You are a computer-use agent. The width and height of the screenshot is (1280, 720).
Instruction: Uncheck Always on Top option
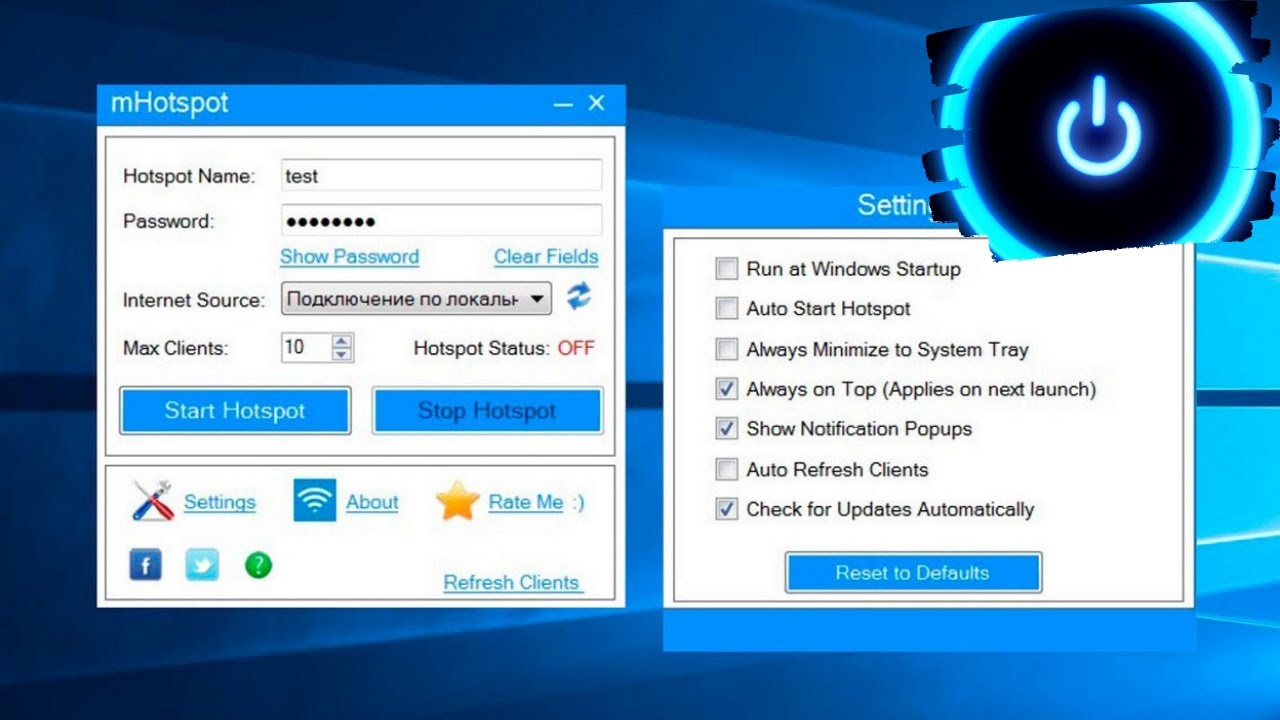coord(727,389)
